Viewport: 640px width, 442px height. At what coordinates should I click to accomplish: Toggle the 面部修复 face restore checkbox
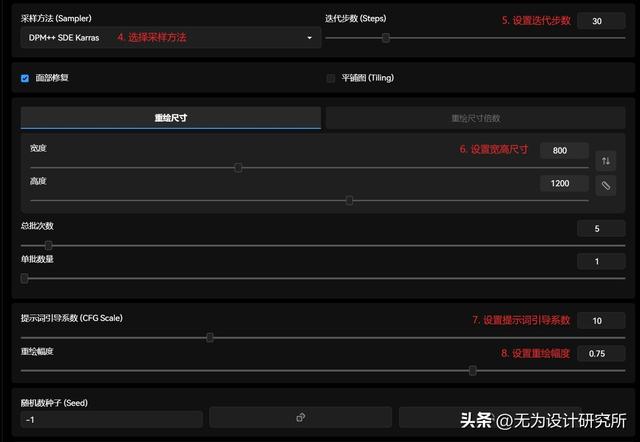click(x=25, y=78)
